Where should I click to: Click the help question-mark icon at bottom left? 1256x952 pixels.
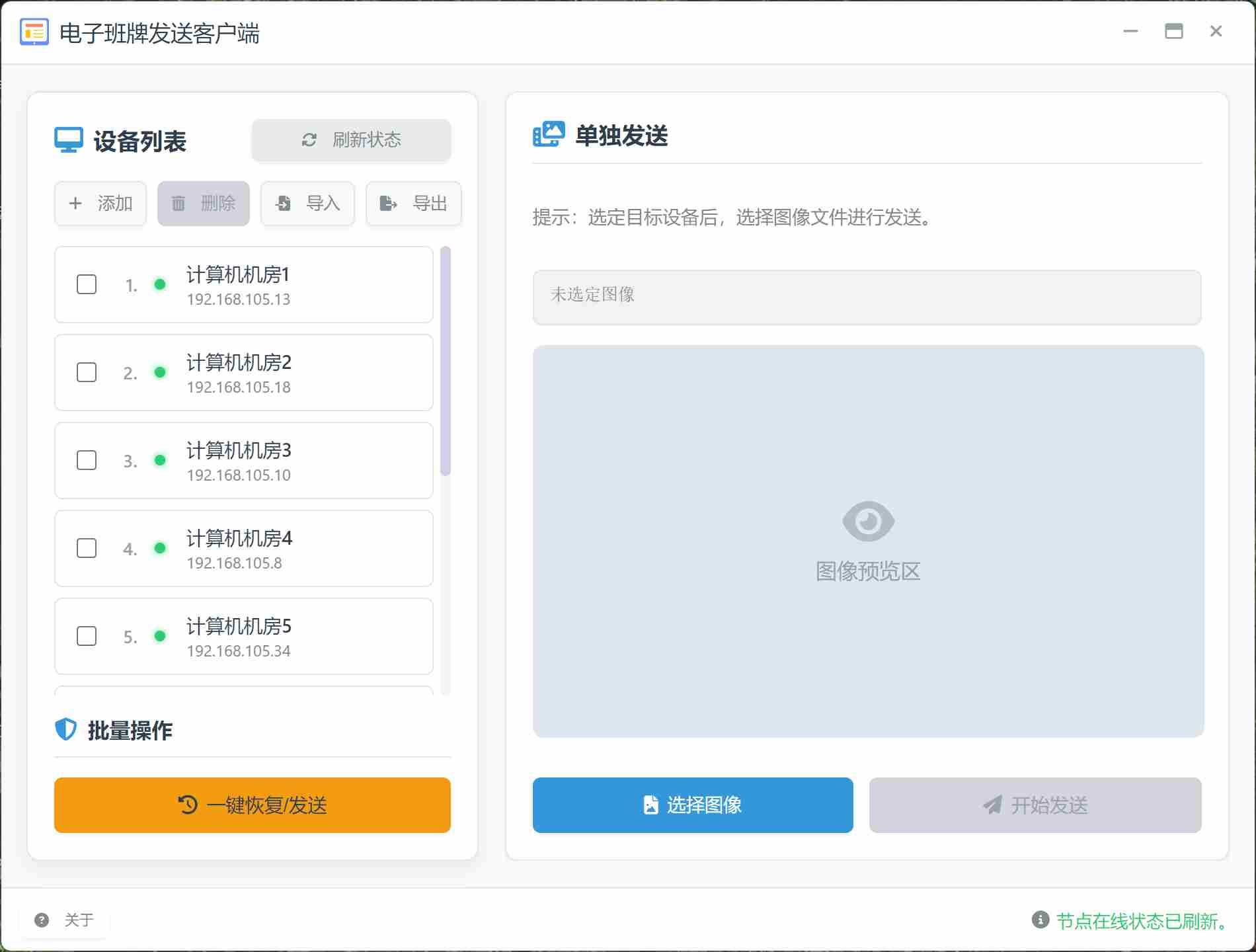point(42,919)
